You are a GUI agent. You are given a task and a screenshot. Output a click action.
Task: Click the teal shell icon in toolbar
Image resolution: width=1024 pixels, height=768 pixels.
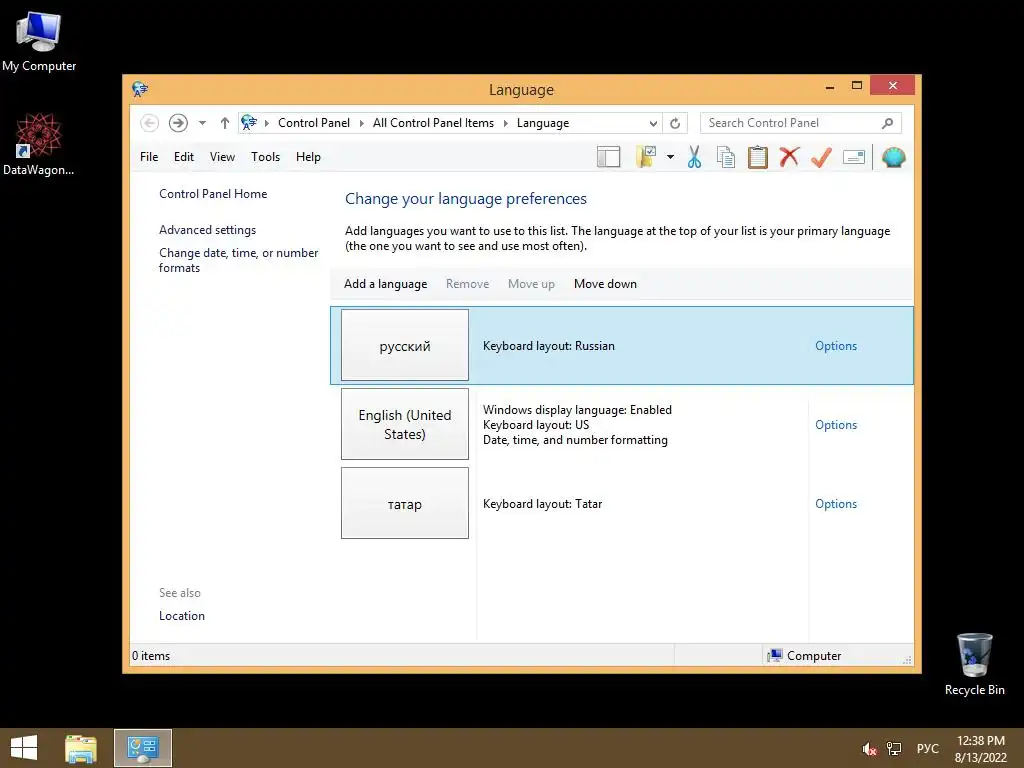893,157
